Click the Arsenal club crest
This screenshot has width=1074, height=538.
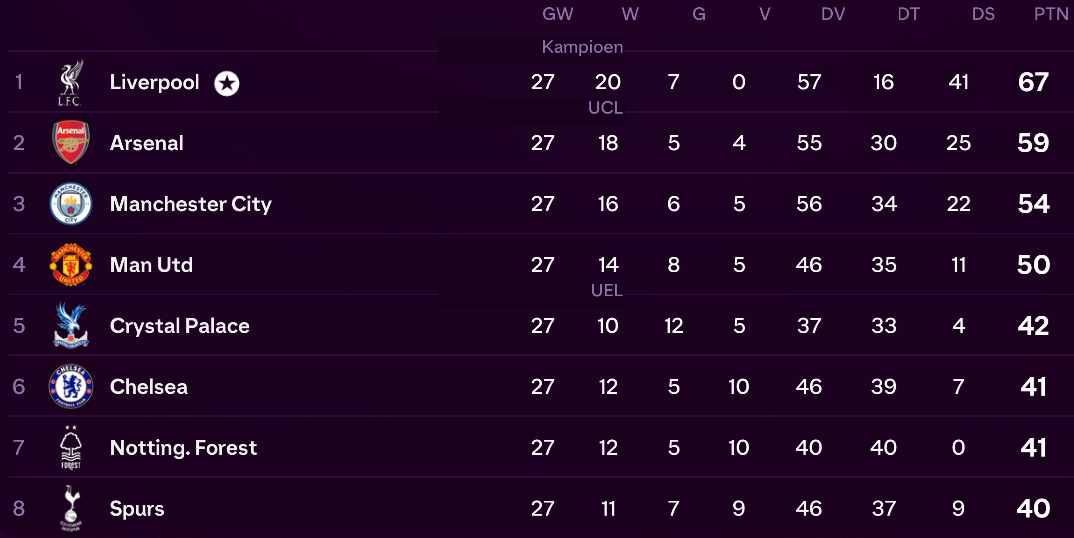(x=71, y=143)
